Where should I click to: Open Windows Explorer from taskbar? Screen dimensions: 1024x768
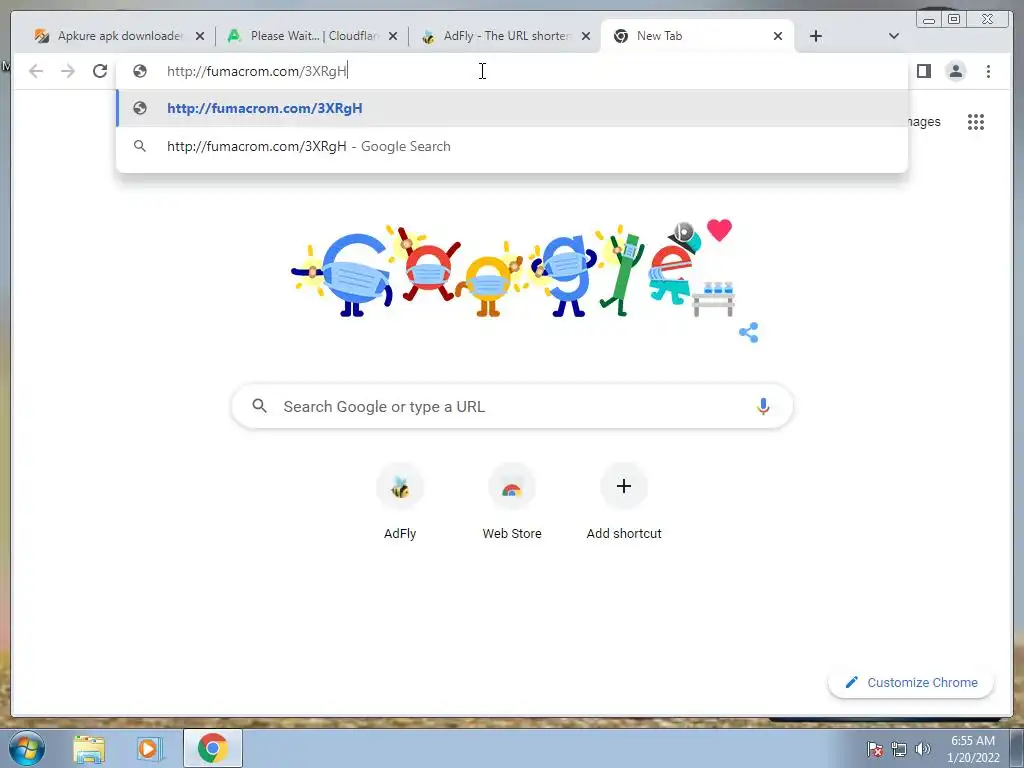click(x=89, y=748)
